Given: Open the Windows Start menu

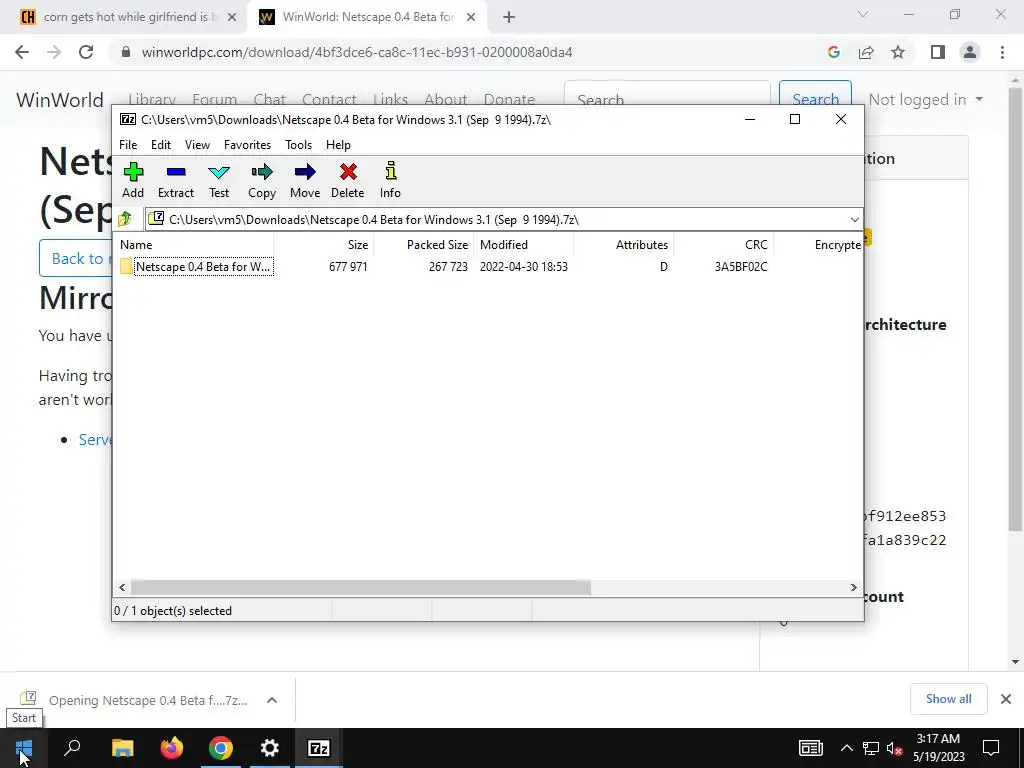Looking at the screenshot, I should point(24,748).
